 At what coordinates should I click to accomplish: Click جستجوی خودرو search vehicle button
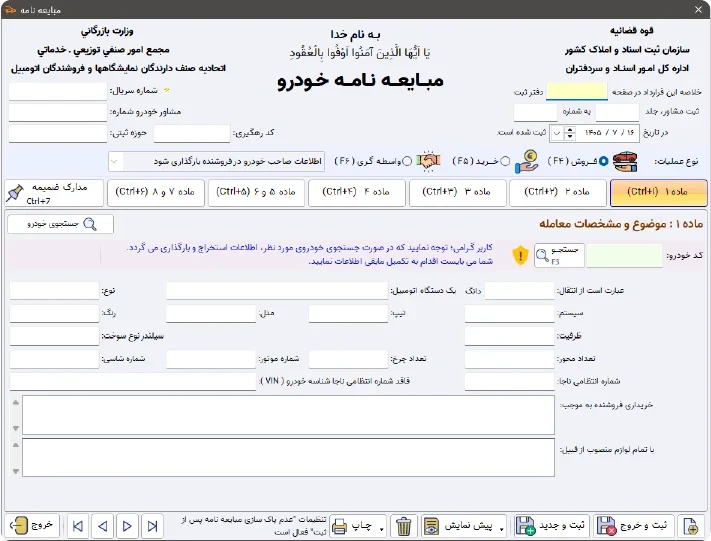(60, 224)
